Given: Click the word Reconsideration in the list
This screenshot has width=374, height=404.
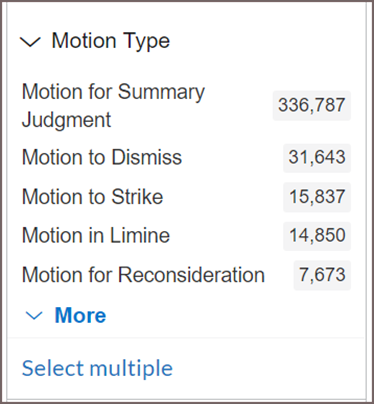Looking at the screenshot, I should (x=192, y=275).
